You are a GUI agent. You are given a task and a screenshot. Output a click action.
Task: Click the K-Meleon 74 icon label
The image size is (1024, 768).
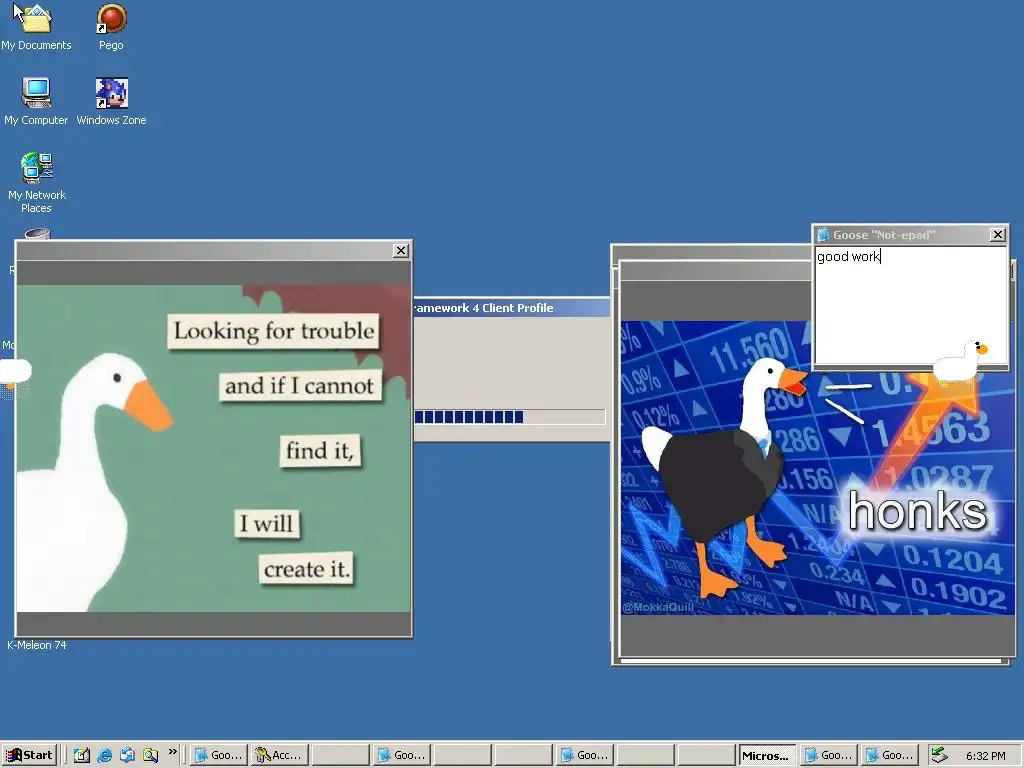(x=37, y=645)
